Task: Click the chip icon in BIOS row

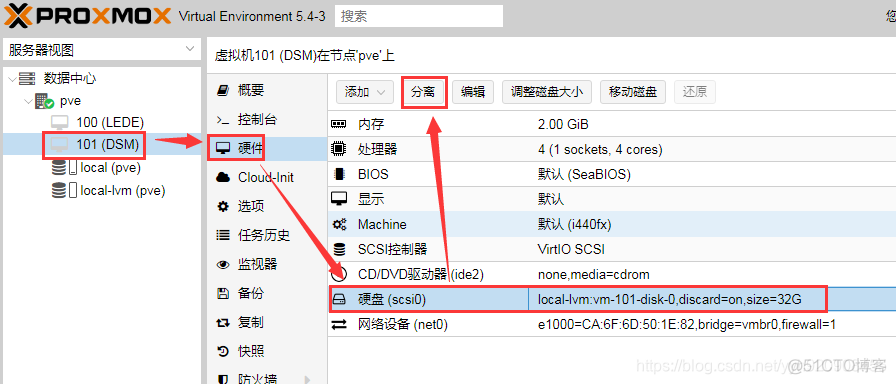Action: pos(339,174)
